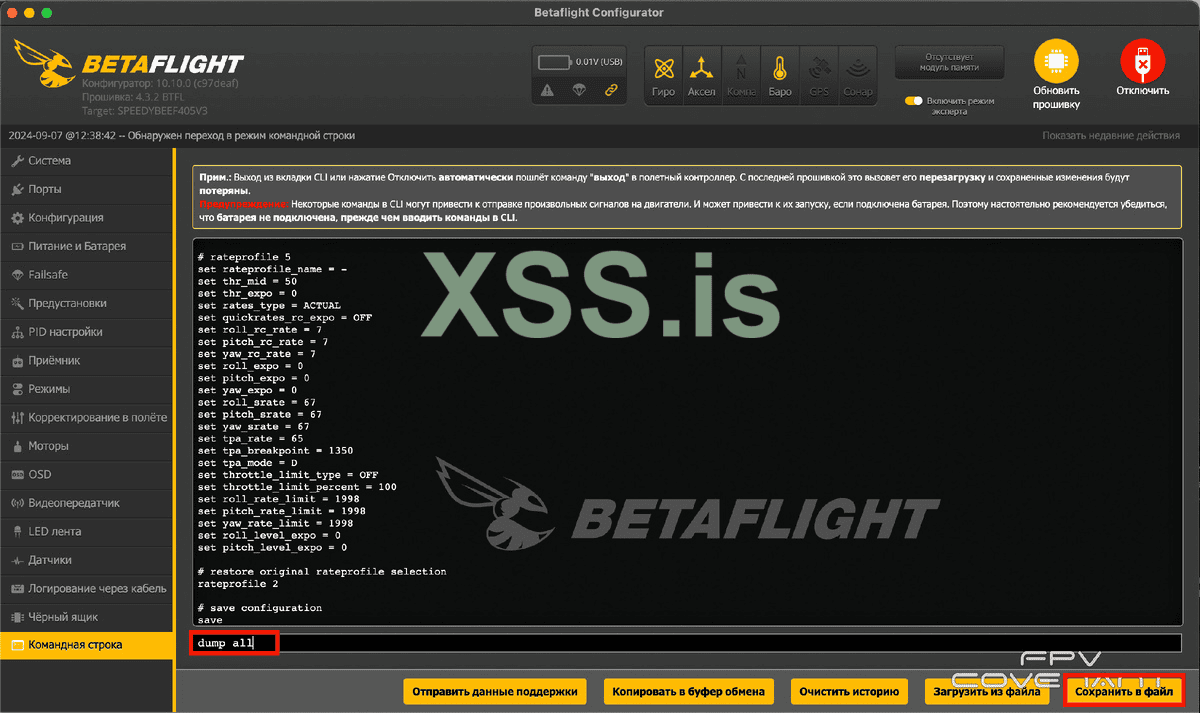
Task: Open the Приёмник tab
Action: (x=87, y=360)
